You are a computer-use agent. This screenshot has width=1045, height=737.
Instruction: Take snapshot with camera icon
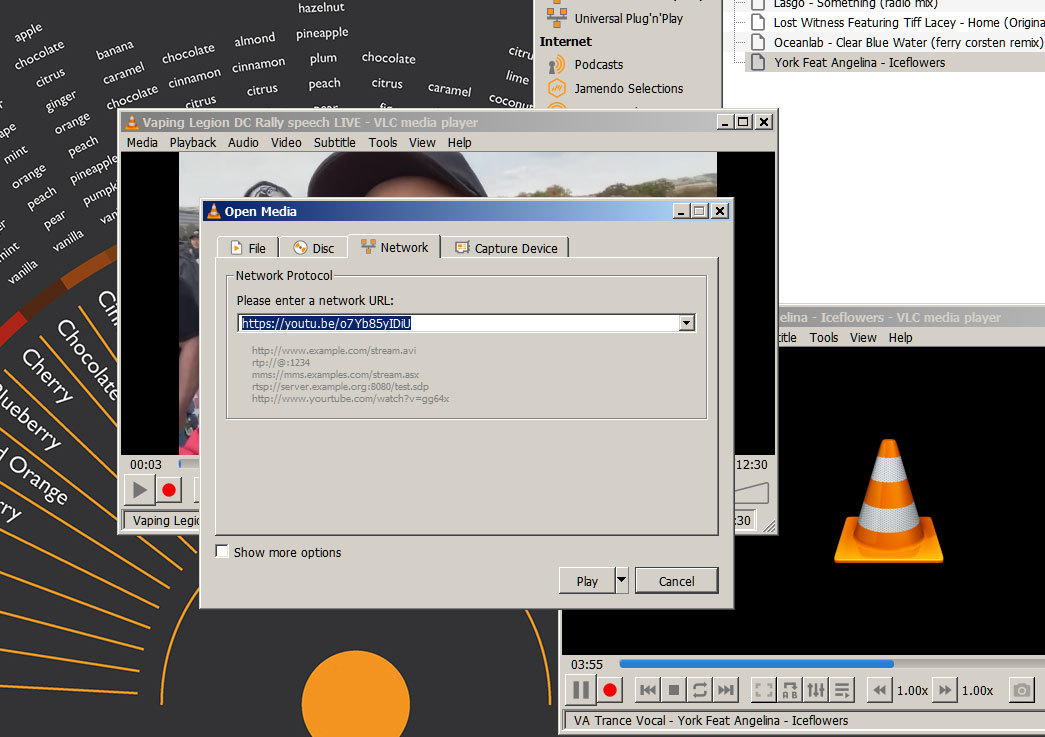pos(1021,690)
